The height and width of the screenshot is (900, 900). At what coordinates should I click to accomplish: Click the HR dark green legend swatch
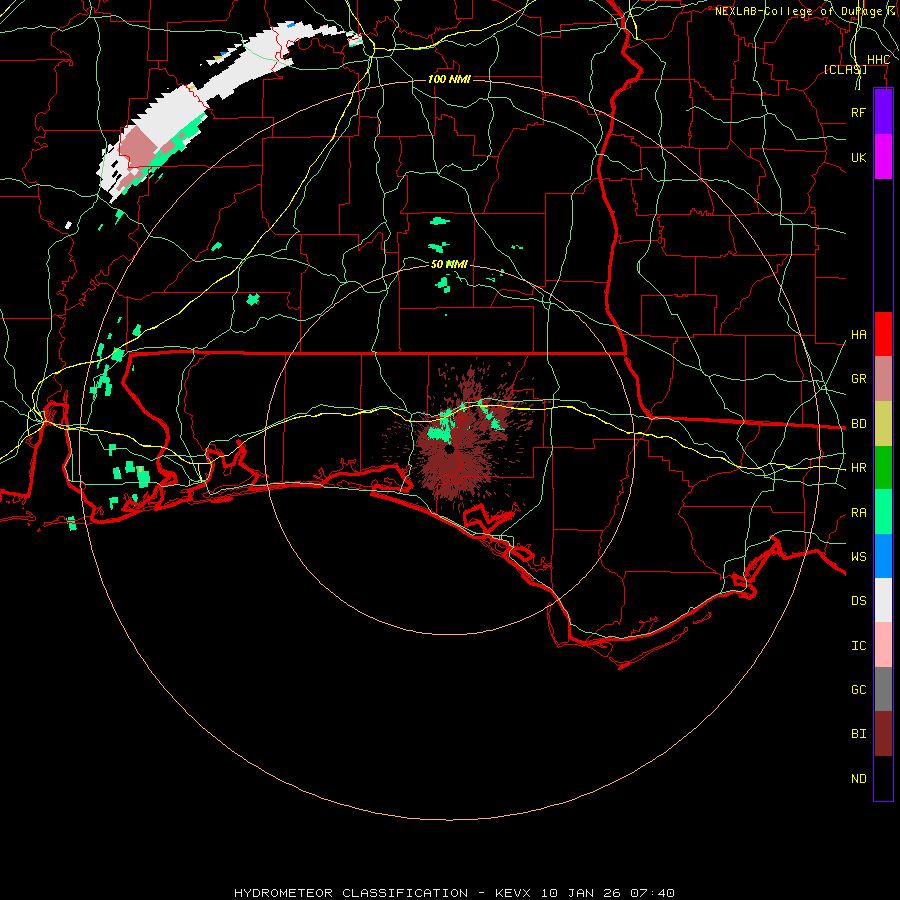pyautogui.click(x=883, y=467)
